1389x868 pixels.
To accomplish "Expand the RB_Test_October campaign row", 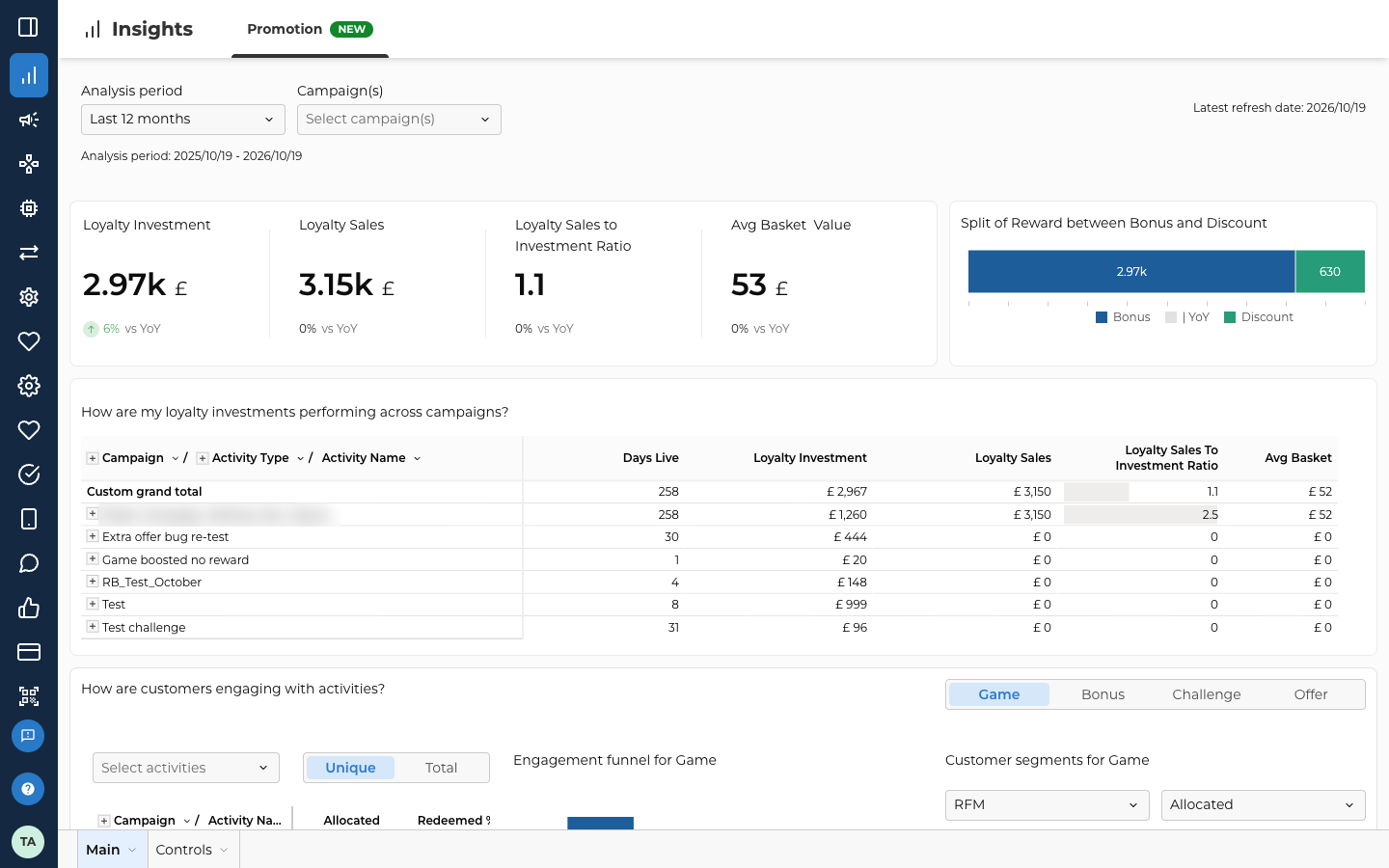I will (93, 582).
